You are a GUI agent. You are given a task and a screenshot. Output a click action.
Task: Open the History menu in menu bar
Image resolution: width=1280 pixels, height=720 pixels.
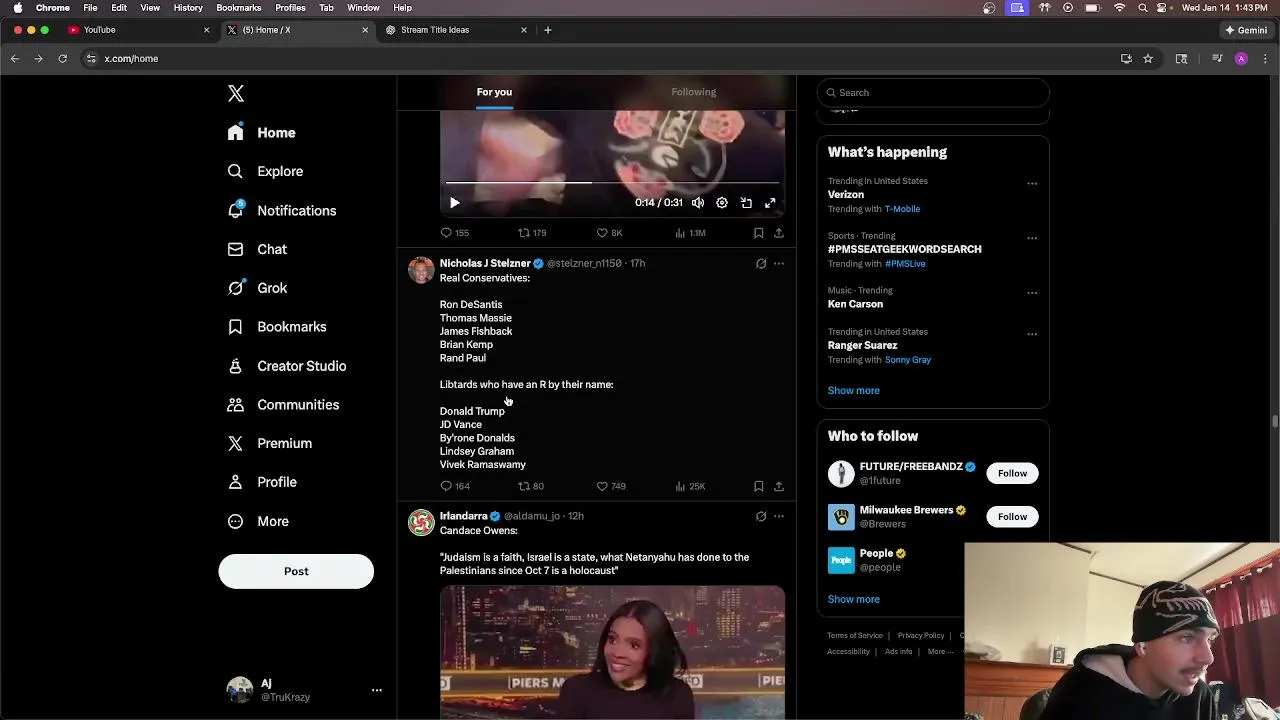pyautogui.click(x=188, y=8)
